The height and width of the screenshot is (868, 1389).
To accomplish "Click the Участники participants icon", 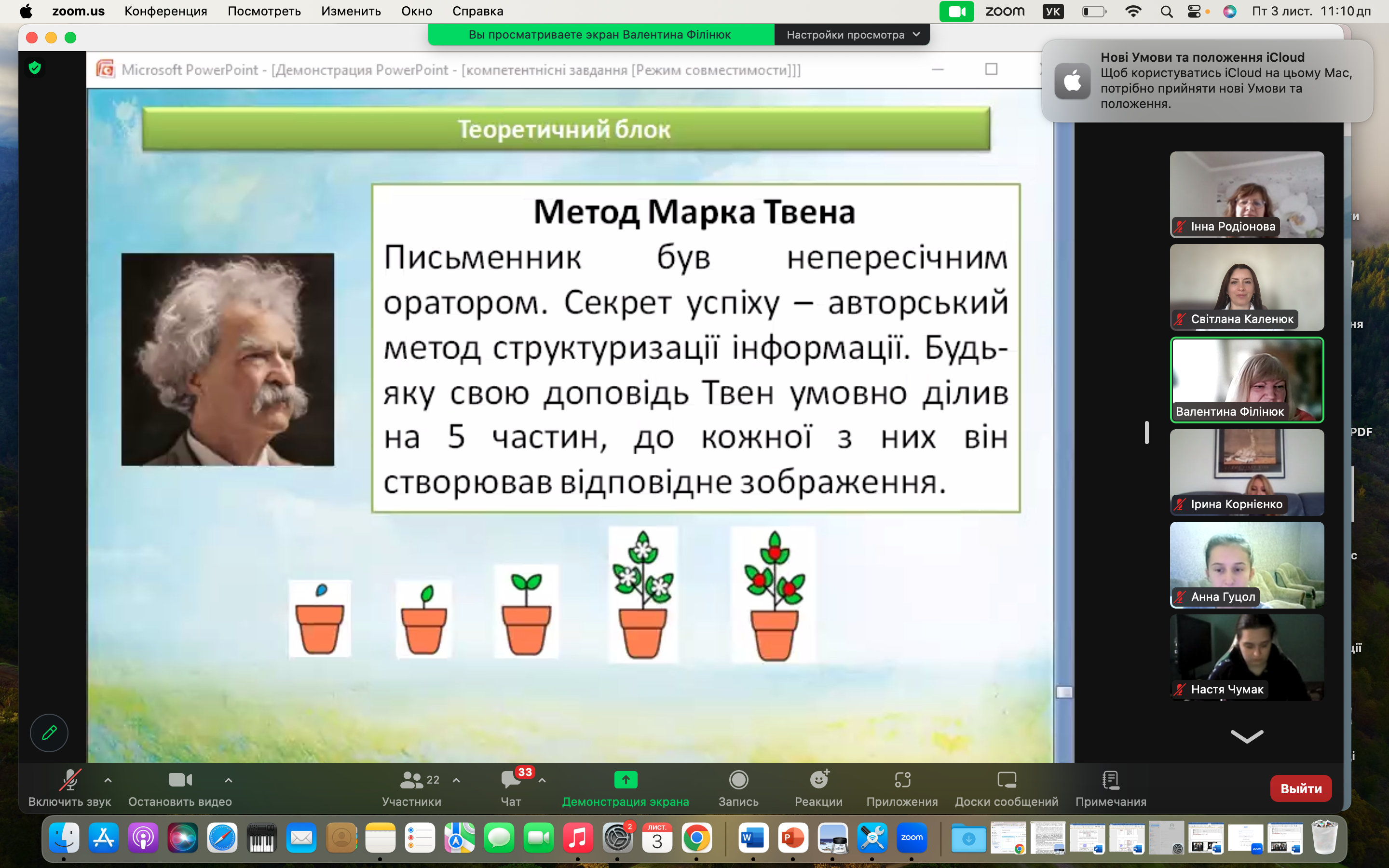I will (411, 780).
